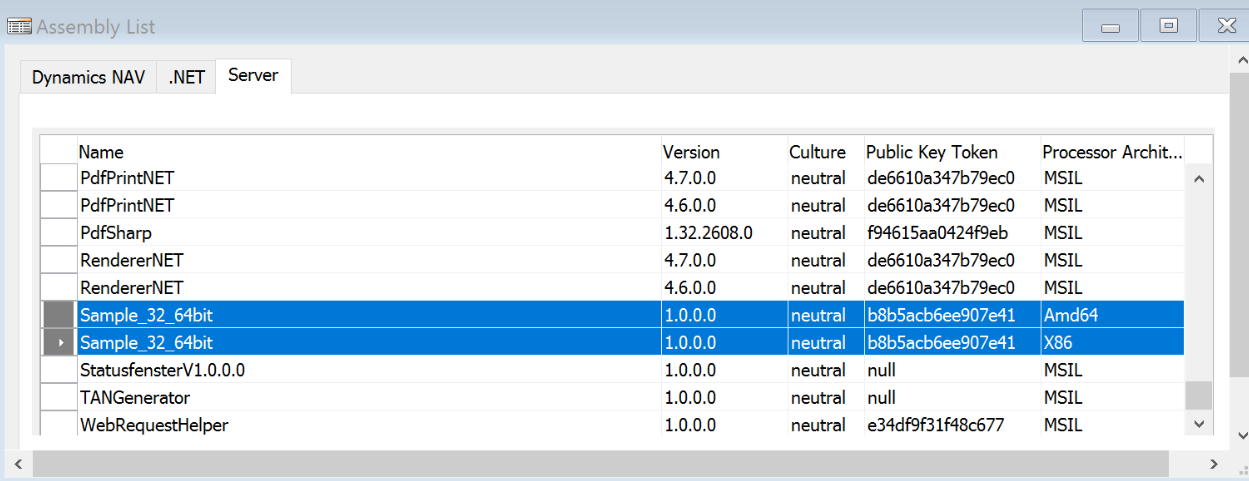The height and width of the screenshot is (481, 1249).
Task: Close the Assembly List window
Action: coord(1223,26)
